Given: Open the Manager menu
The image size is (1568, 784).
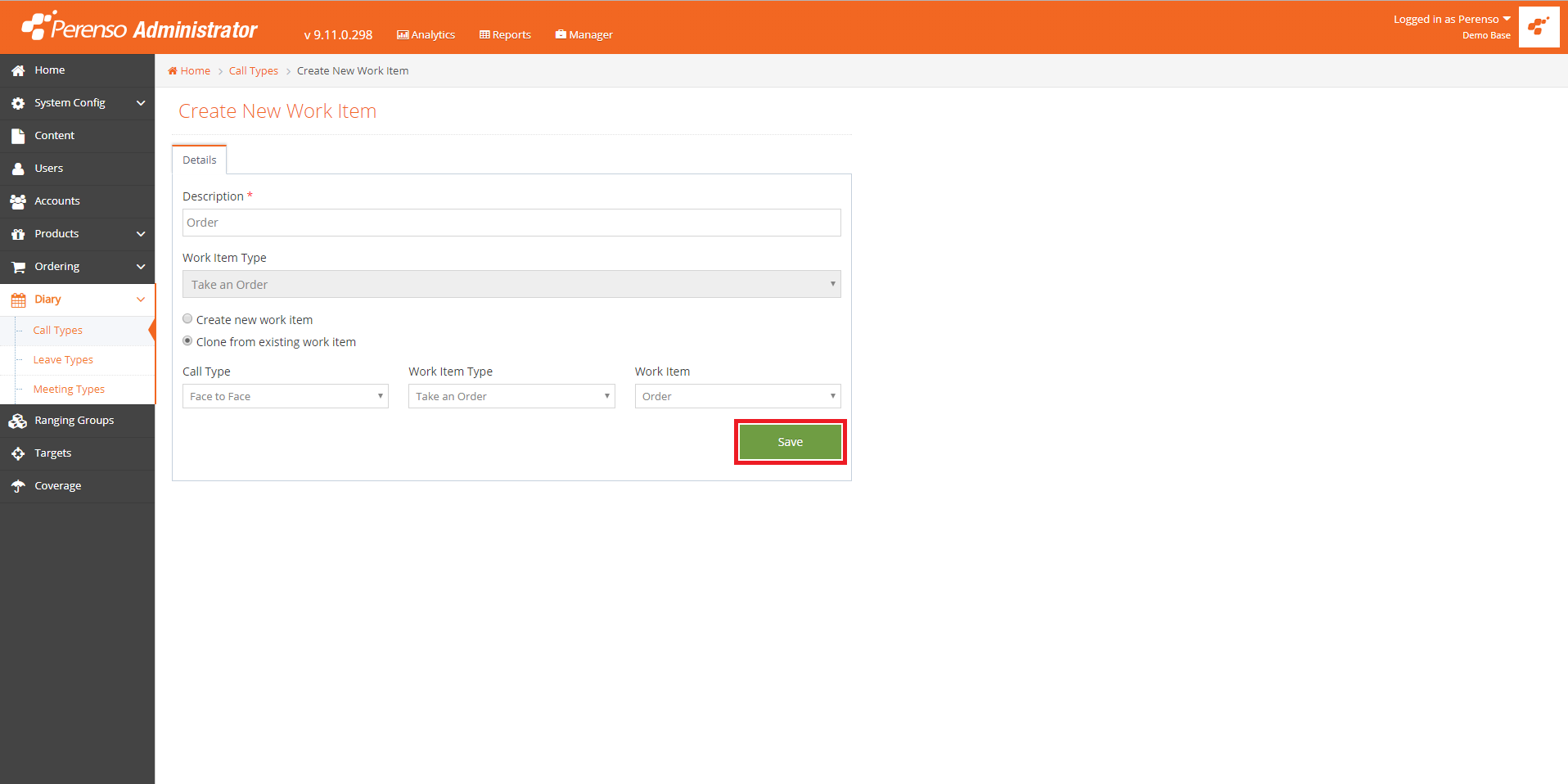Looking at the screenshot, I should pyautogui.click(x=583, y=34).
